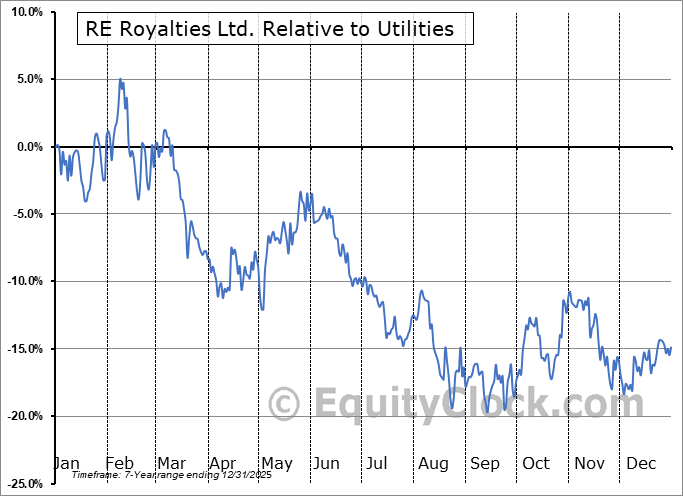Click the blue line's endpoint in late December
Screen dimensions: 683x496
click(x=671, y=347)
